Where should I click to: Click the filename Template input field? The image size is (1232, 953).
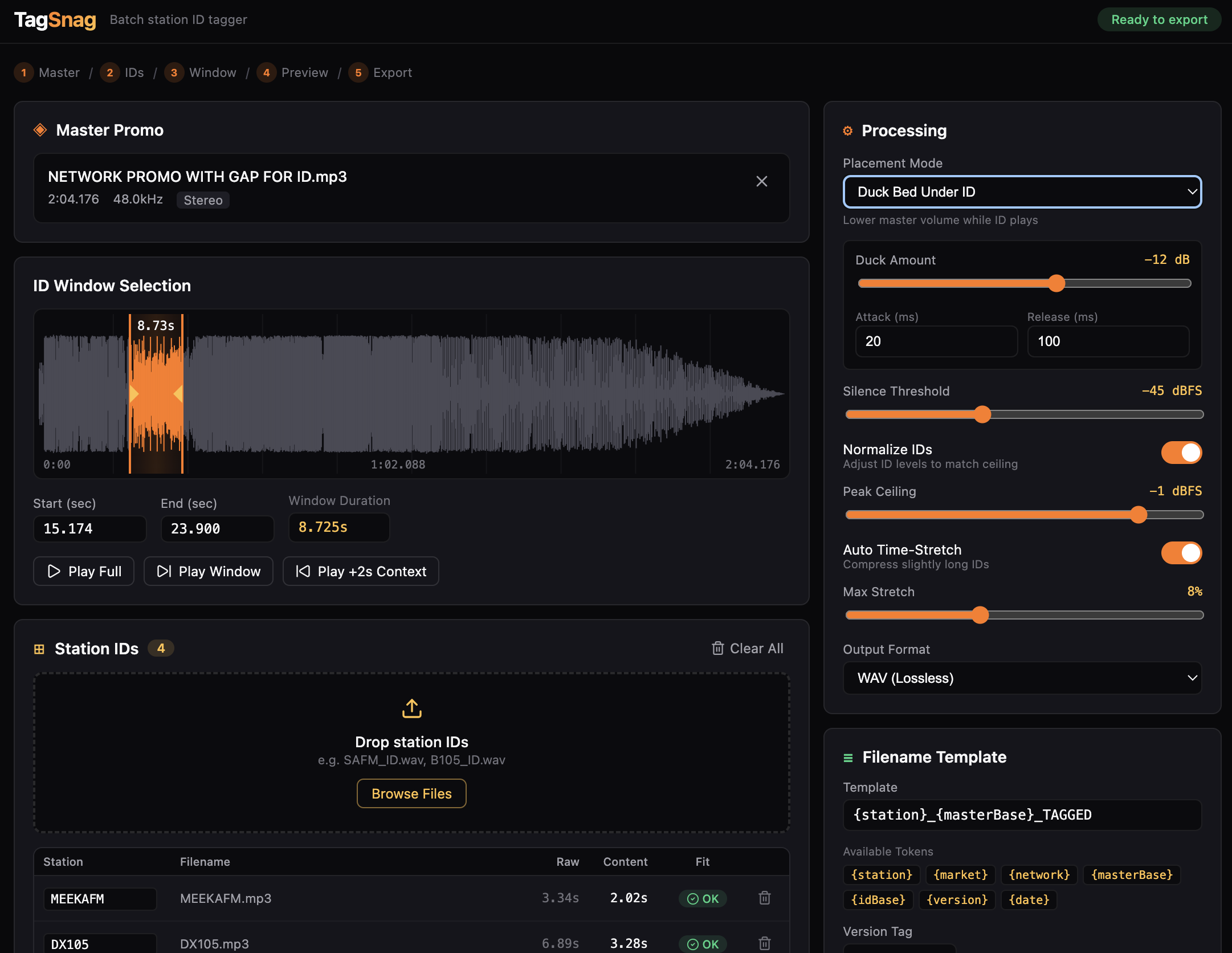coord(1022,814)
